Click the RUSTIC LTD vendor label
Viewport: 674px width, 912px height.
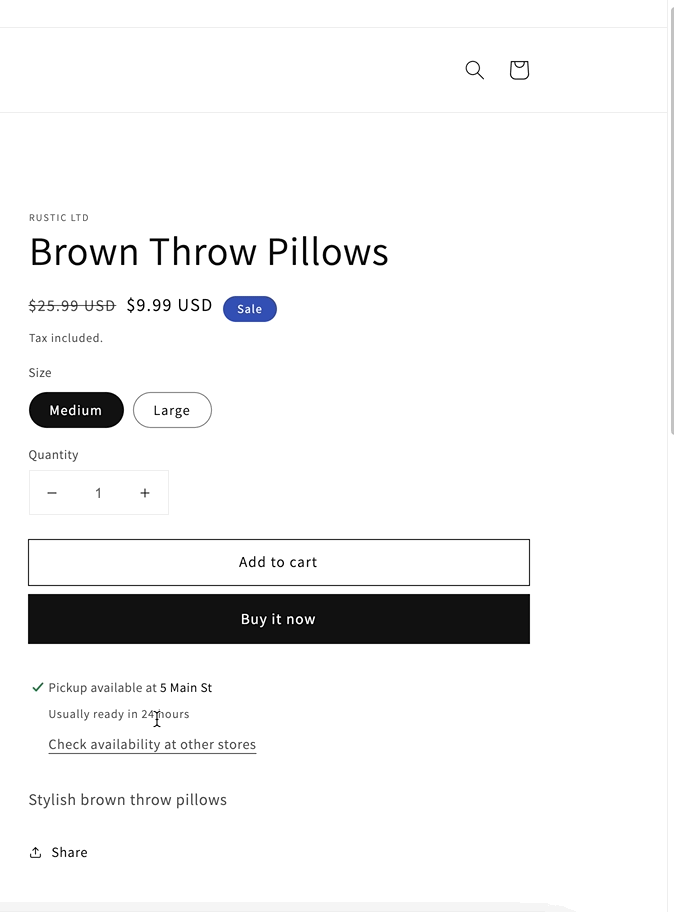(58, 217)
